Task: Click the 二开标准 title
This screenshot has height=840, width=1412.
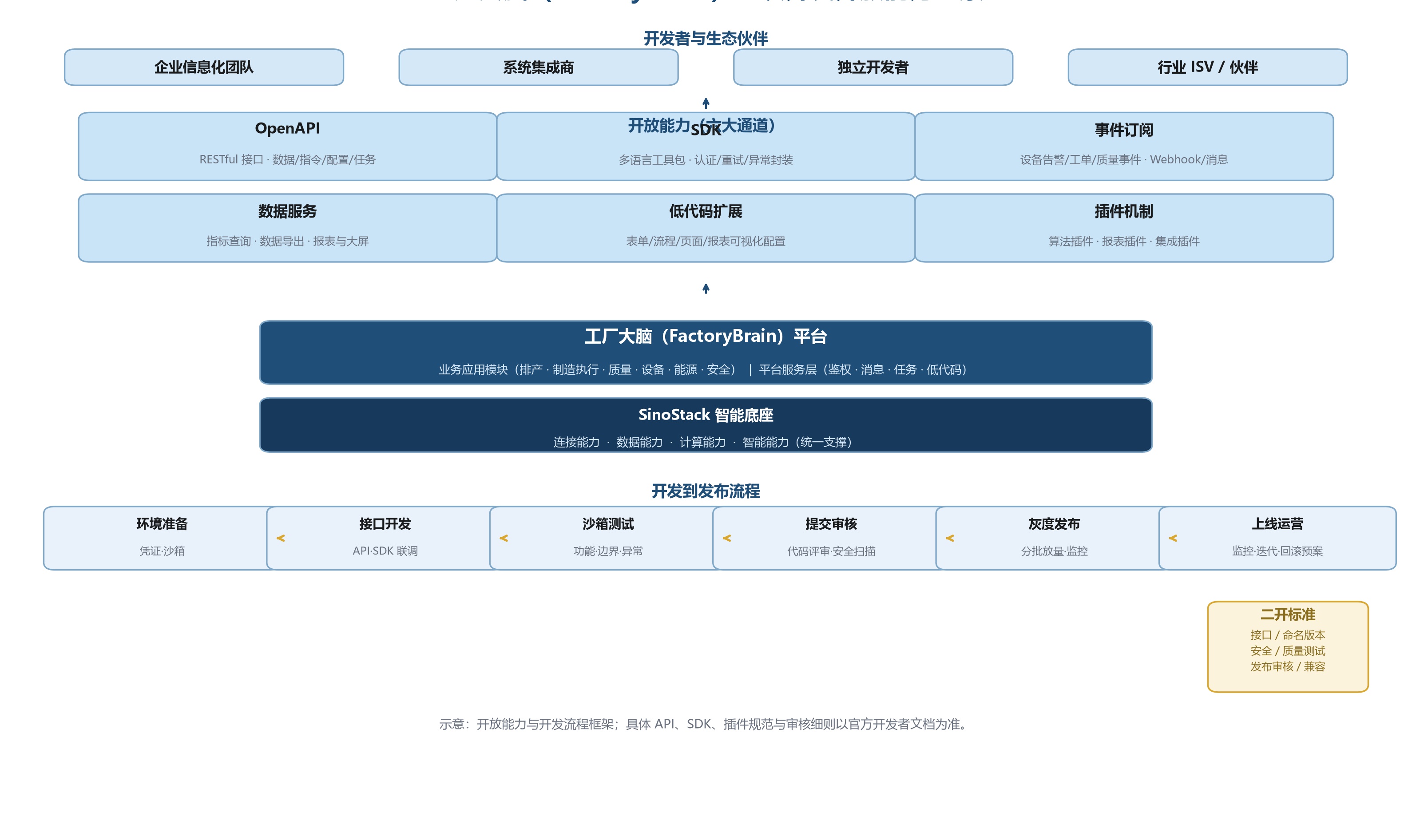Action: click(1288, 614)
